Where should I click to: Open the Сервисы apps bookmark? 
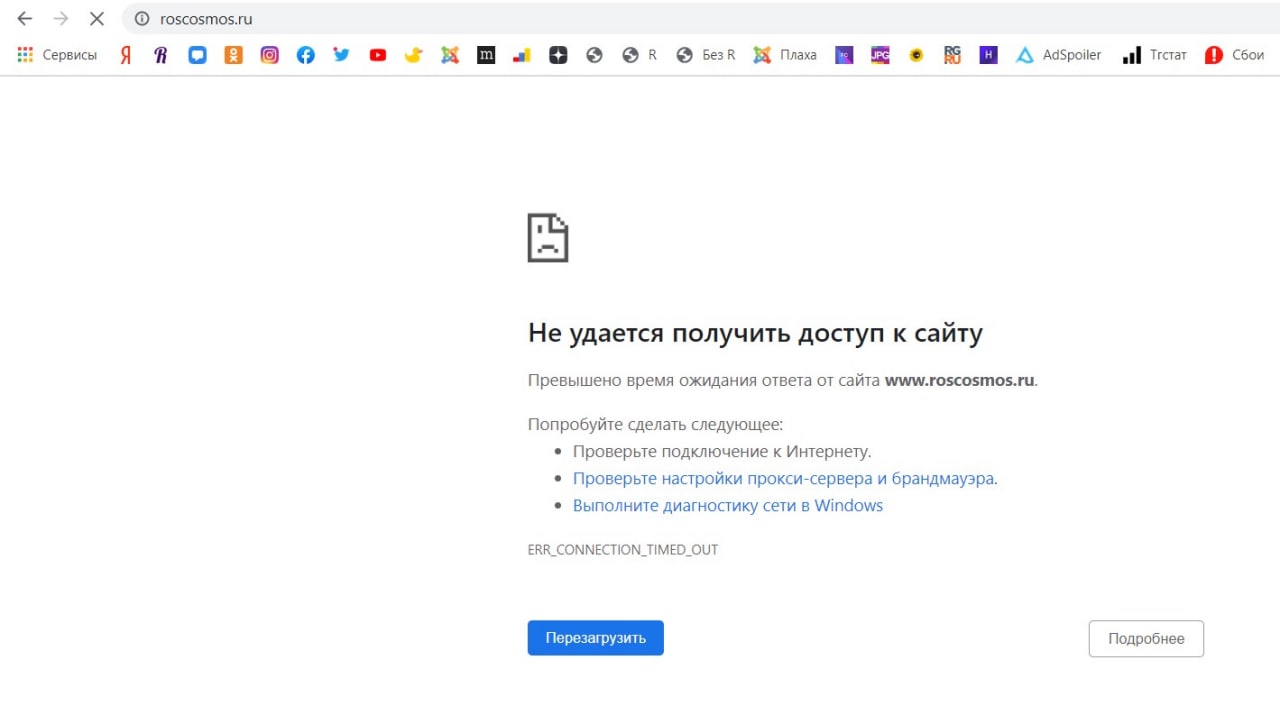pos(57,55)
